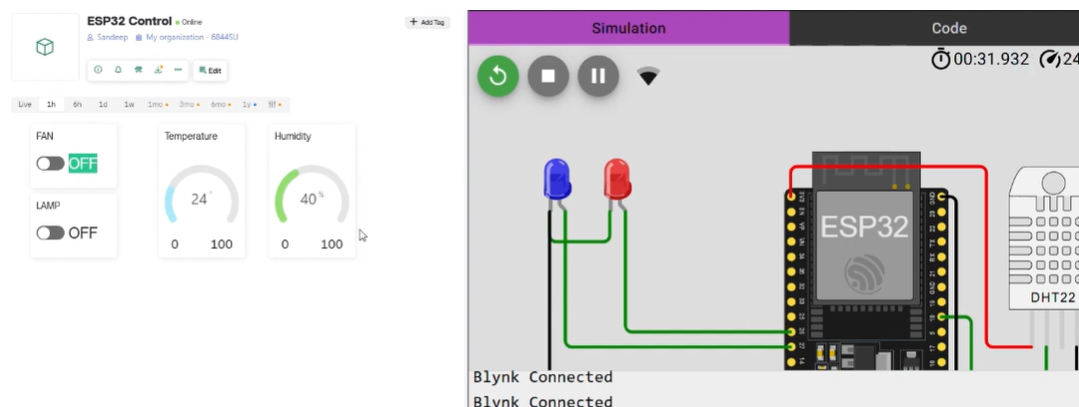1079x407 pixels.
Task: Click the highlighted OFF label for FAN
Action: pos(83,163)
